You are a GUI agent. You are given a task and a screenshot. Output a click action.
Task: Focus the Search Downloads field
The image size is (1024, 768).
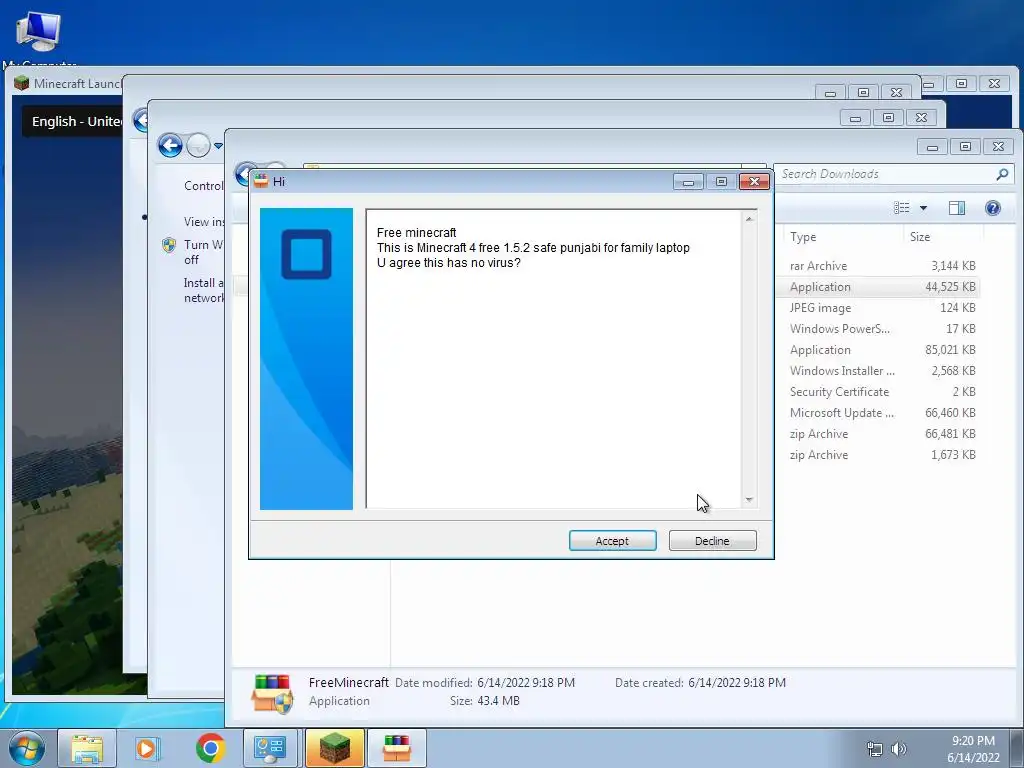point(893,174)
